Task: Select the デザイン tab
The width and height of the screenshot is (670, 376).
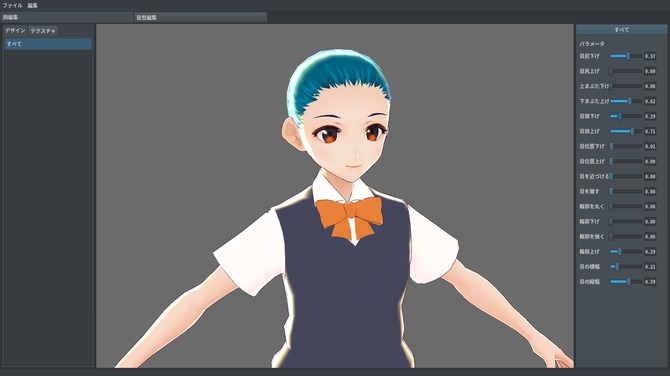Action: coord(15,31)
